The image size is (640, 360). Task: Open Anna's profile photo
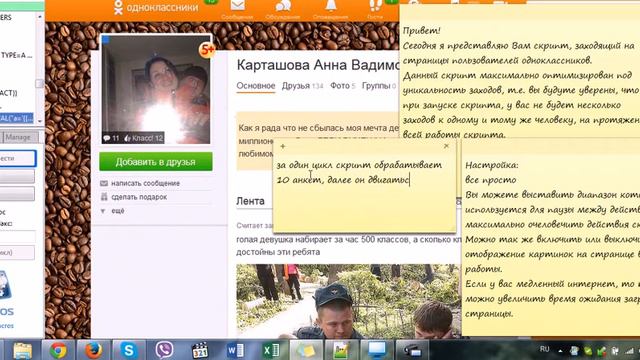(x=156, y=89)
